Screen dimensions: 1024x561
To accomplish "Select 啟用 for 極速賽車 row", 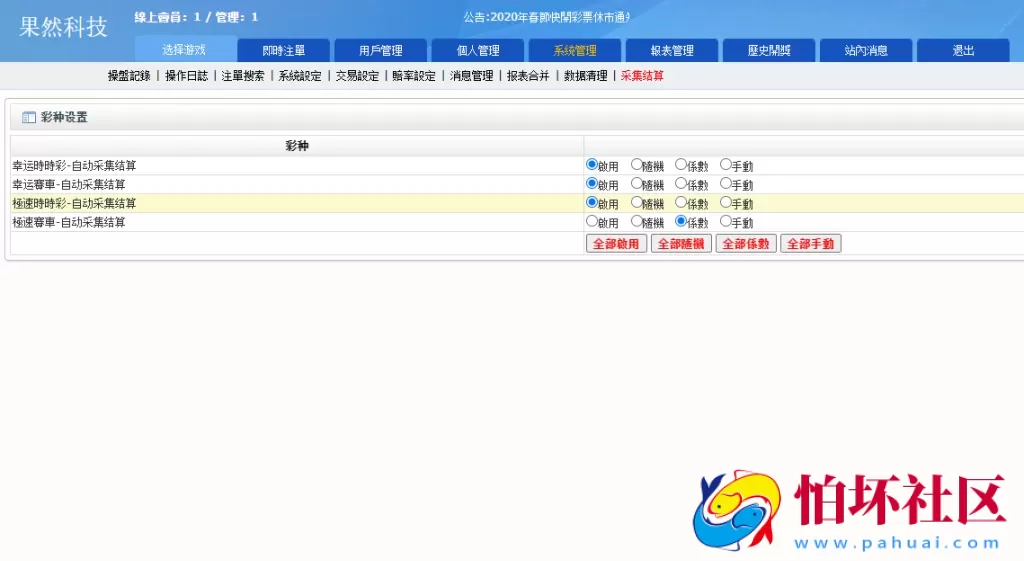I will click(592, 221).
